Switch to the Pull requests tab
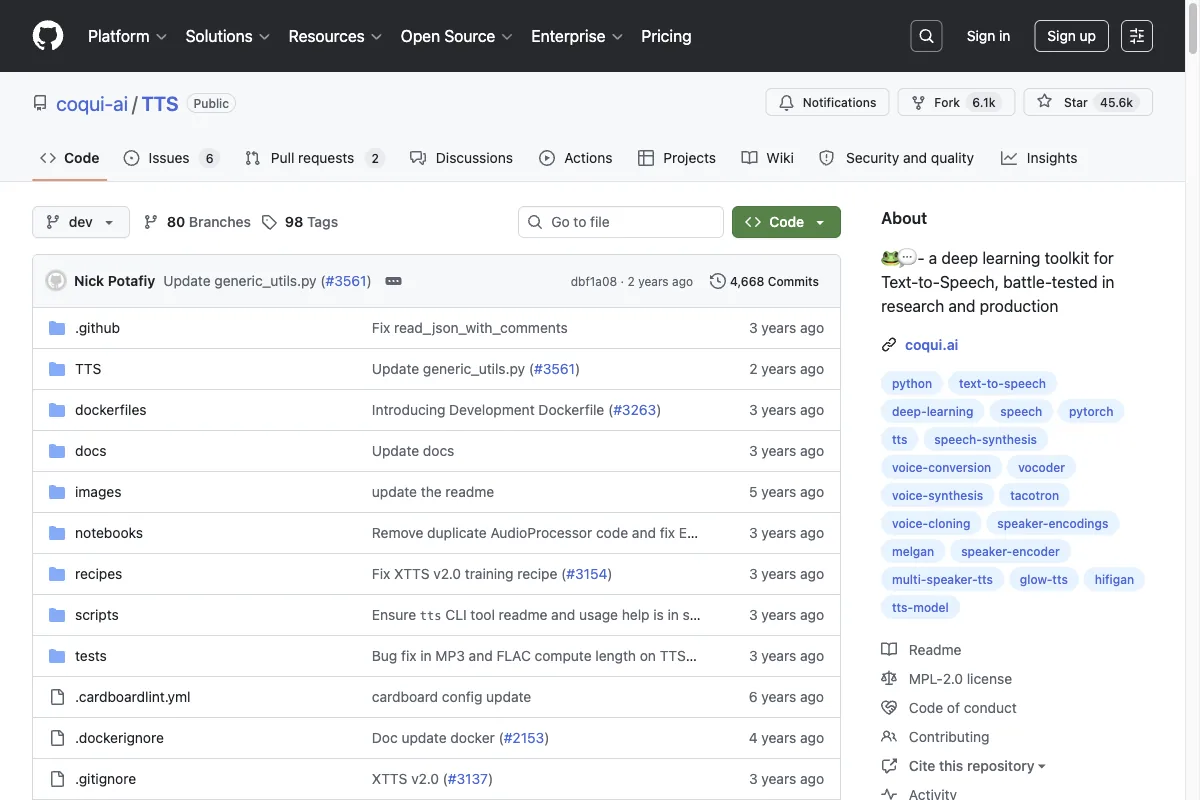1200x800 pixels. pos(314,158)
